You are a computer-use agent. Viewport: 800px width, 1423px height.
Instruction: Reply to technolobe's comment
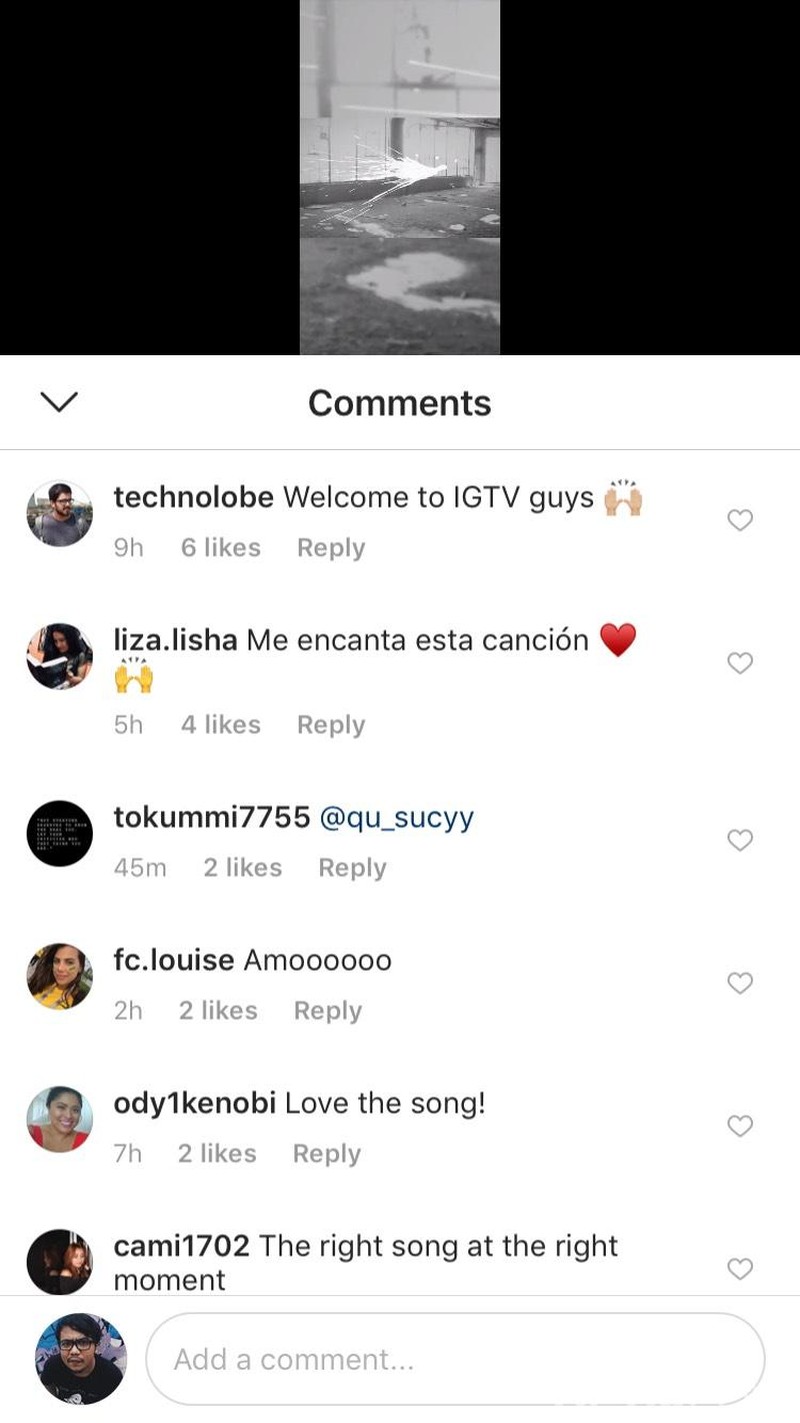[x=331, y=548]
